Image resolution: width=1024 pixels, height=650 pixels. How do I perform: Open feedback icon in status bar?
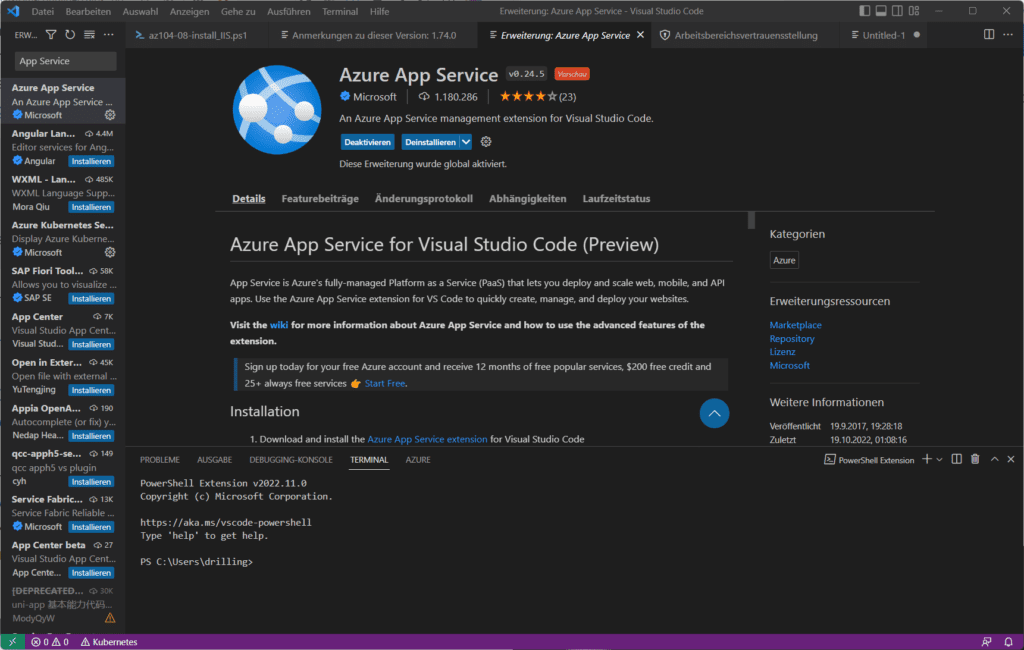pyautogui.click(x=986, y=642)
